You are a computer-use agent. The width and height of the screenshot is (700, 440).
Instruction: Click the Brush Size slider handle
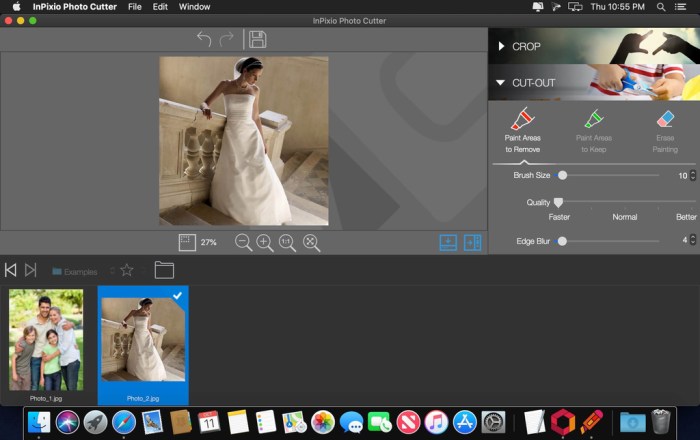pyautogui.click(x=562, y=175)
